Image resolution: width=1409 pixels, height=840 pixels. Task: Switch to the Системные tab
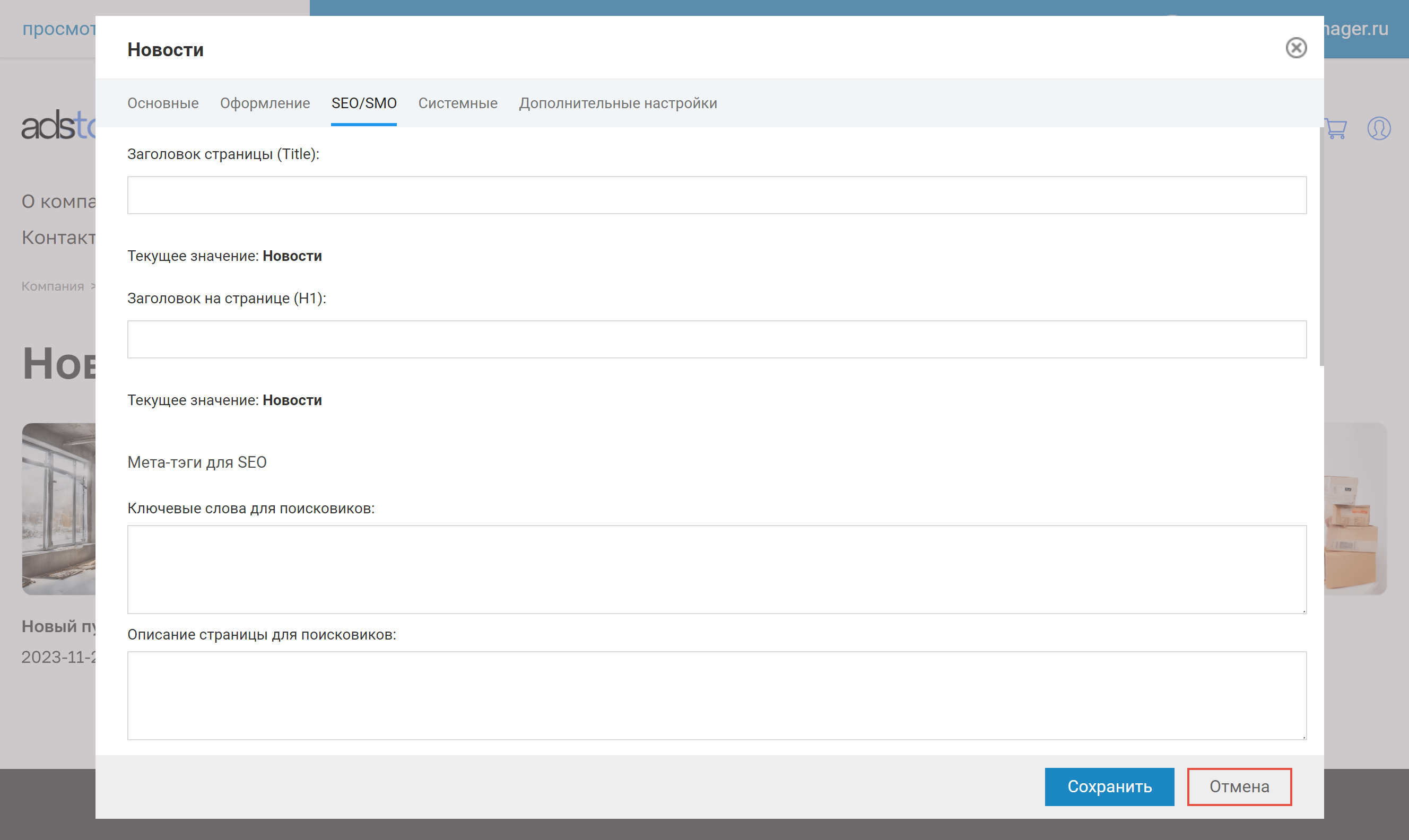pyautogui.click(x=457, y=103)
